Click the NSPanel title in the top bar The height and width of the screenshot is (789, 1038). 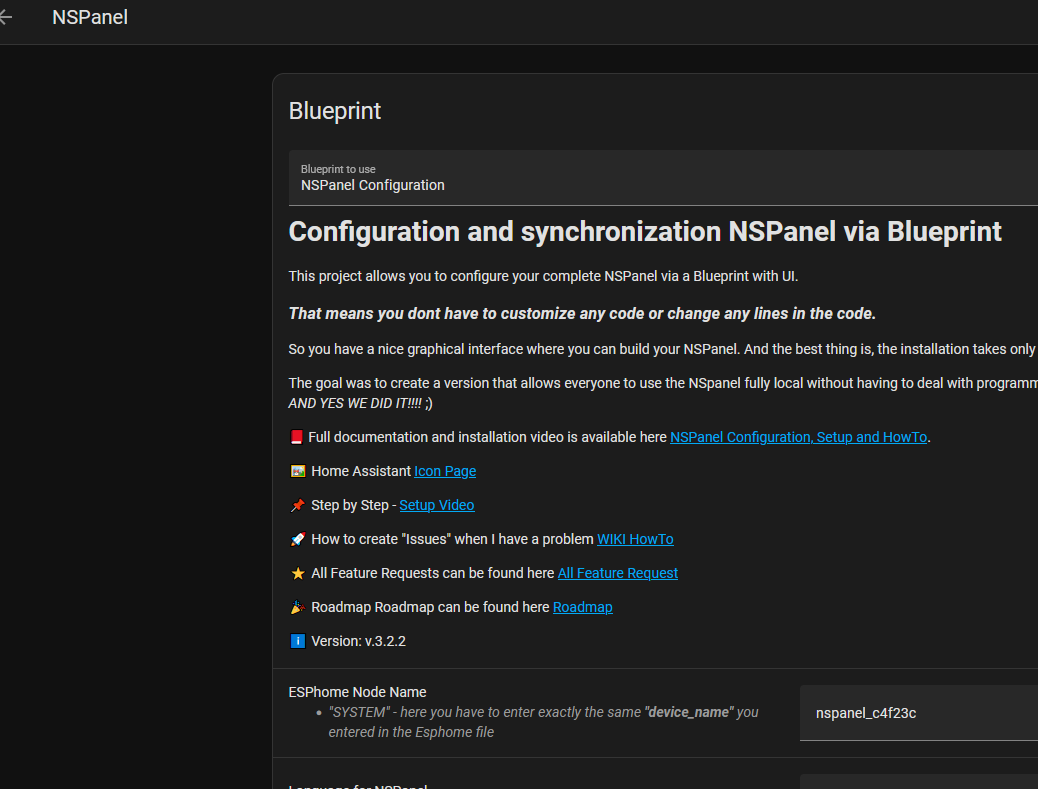coord(89,17)
